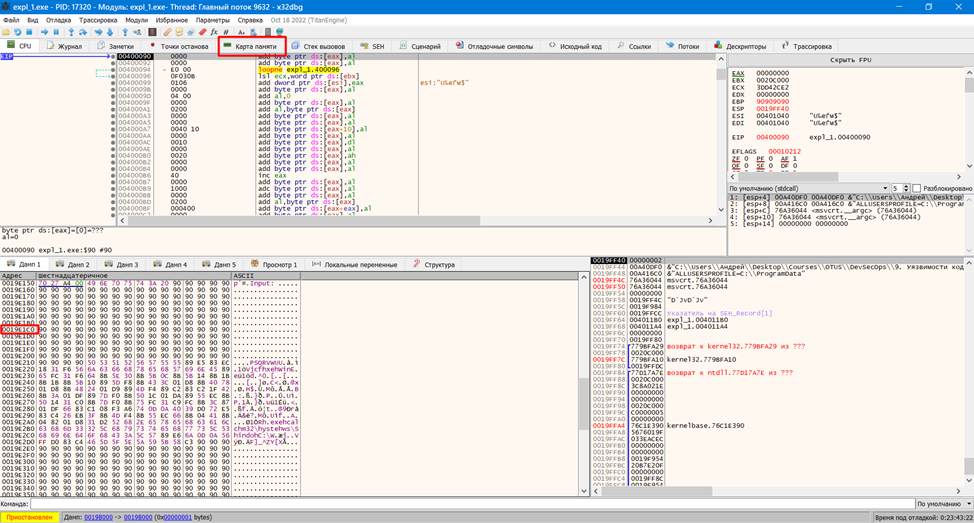974x523 pixels.
Task: Click the comments # toolbar icon
Action: (226, 32)
